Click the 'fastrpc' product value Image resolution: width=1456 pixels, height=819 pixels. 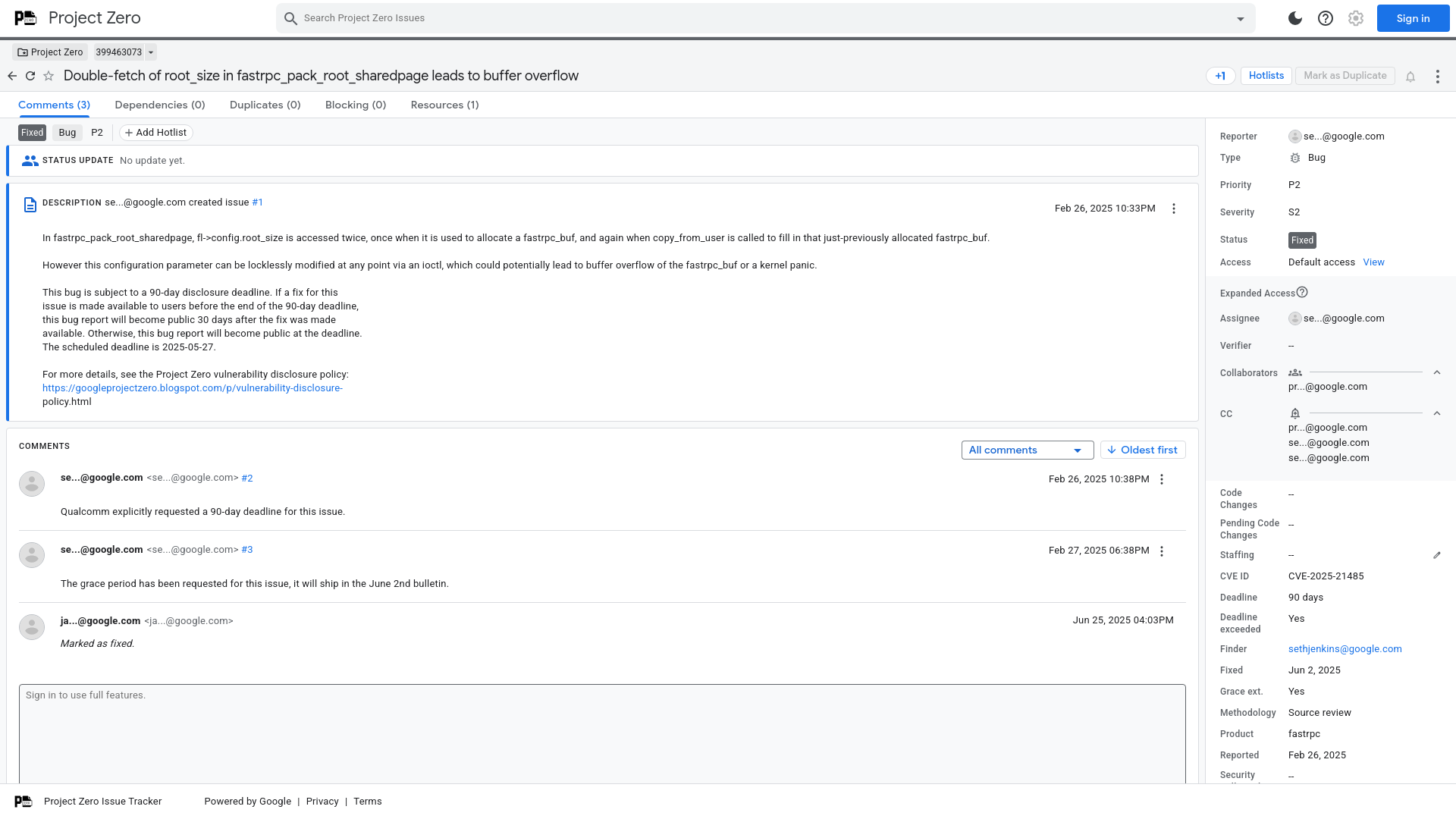1304,734
